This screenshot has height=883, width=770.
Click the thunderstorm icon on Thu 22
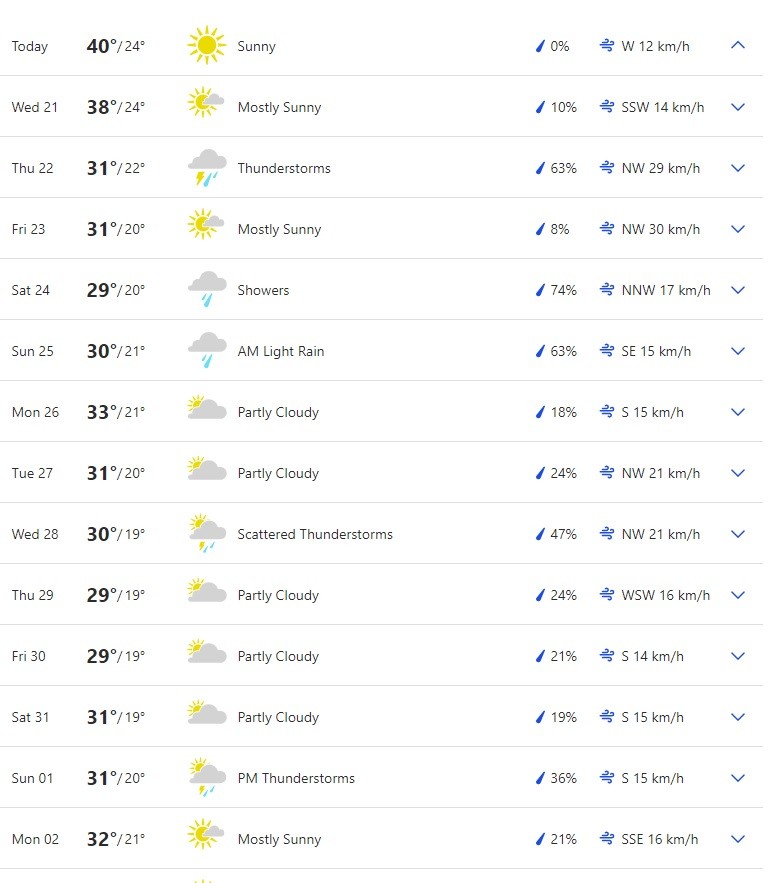[x=206, y=168]
